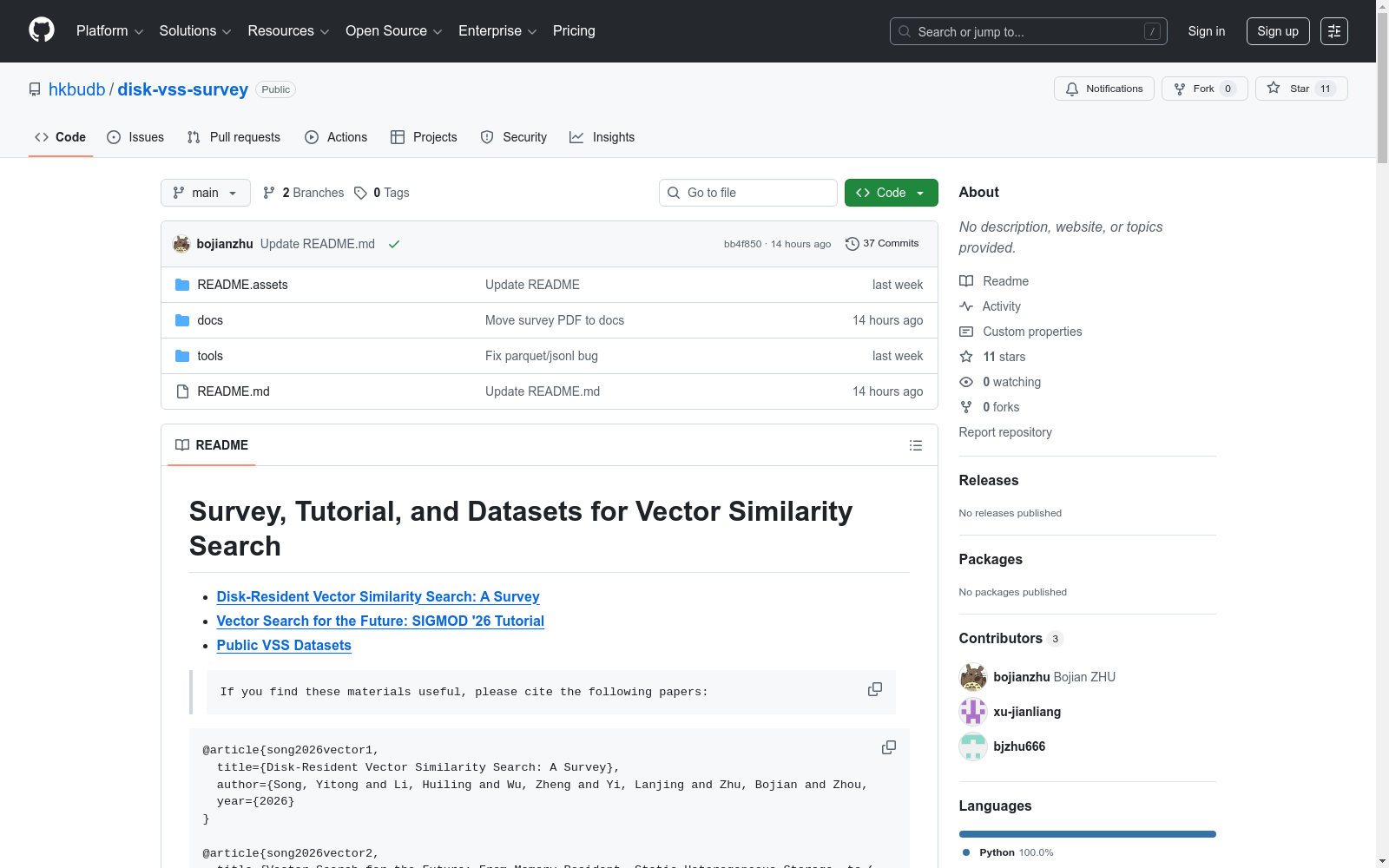The height and width of the screenshot is (868, 1389).
Task: Click the Custom properties note icon
Action: click(966, 332)
